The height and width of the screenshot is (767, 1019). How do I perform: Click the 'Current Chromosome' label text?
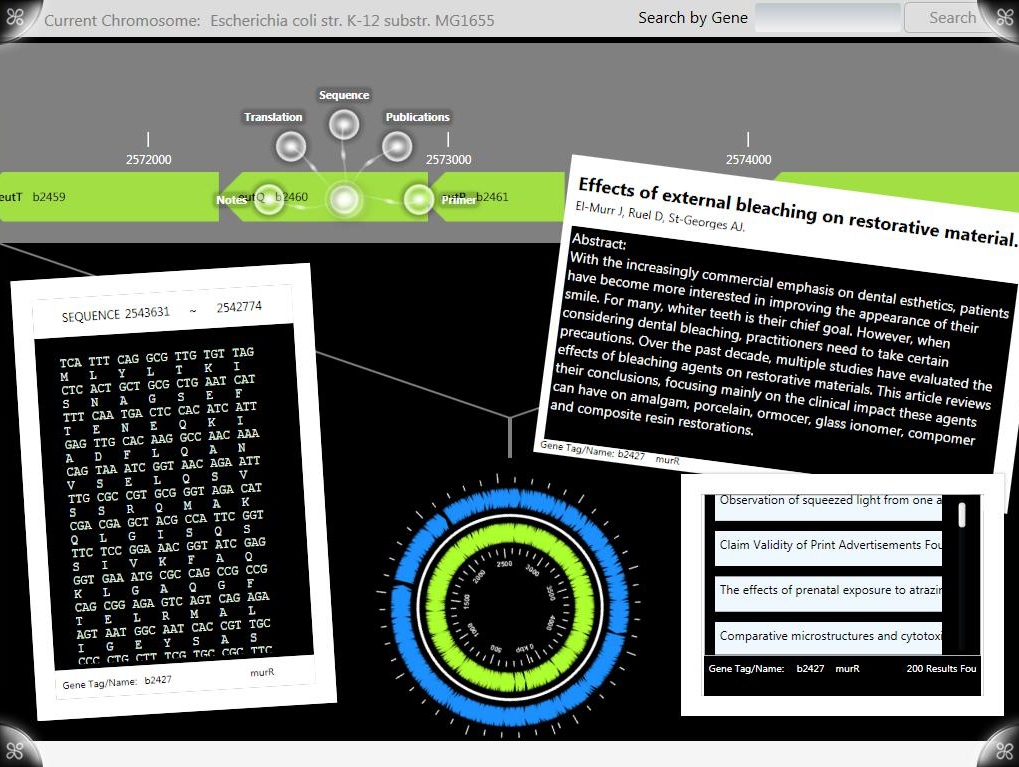(122, 20)
